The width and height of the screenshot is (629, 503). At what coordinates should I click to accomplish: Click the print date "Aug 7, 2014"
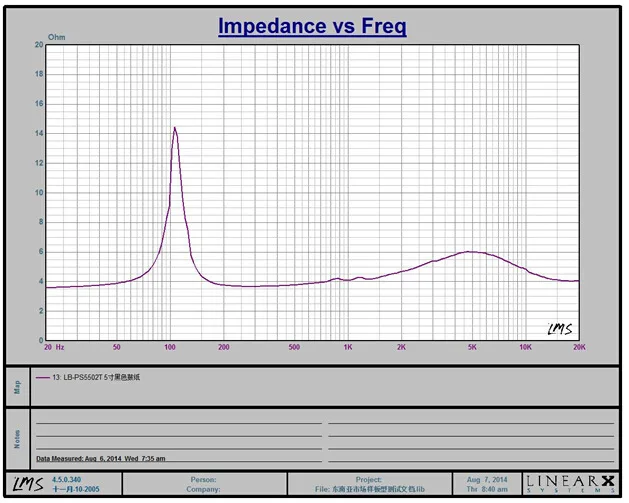(487, 480)
